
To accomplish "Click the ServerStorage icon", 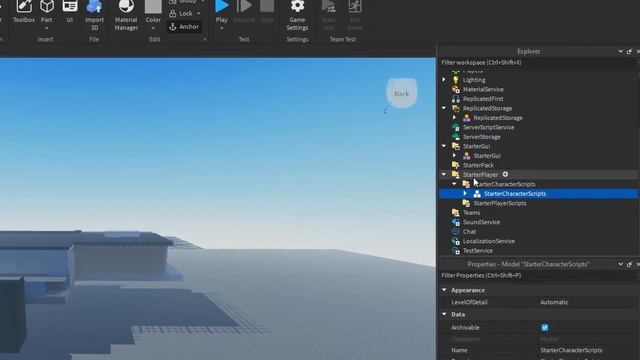I will (456, 137).
